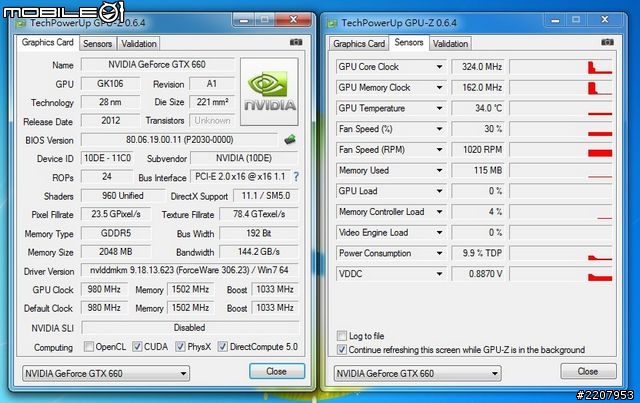The image size is (640, 403).
Task: Click the camera screenshot icon in left GPU-Z window
Action: pos(296,42)
